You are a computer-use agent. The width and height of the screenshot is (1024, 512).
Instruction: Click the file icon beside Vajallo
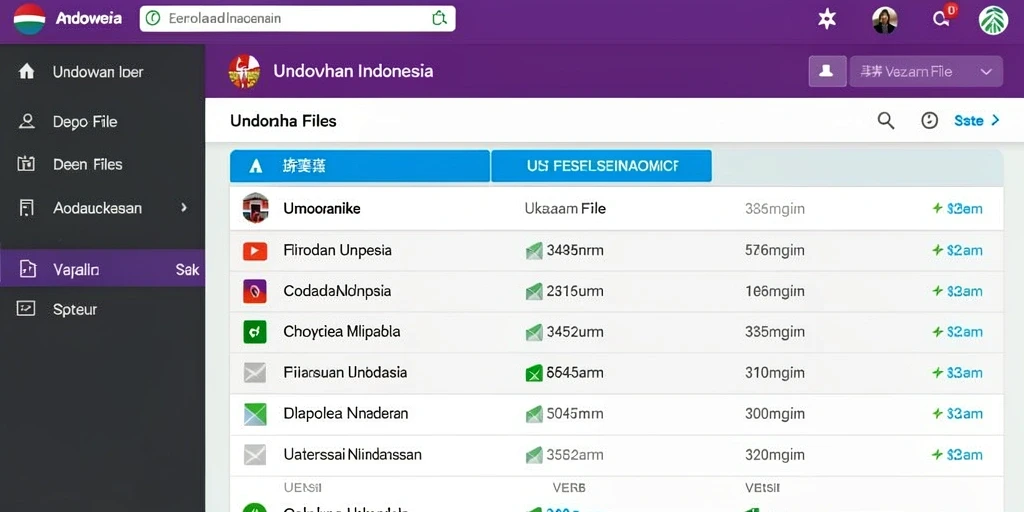[28, 268]
